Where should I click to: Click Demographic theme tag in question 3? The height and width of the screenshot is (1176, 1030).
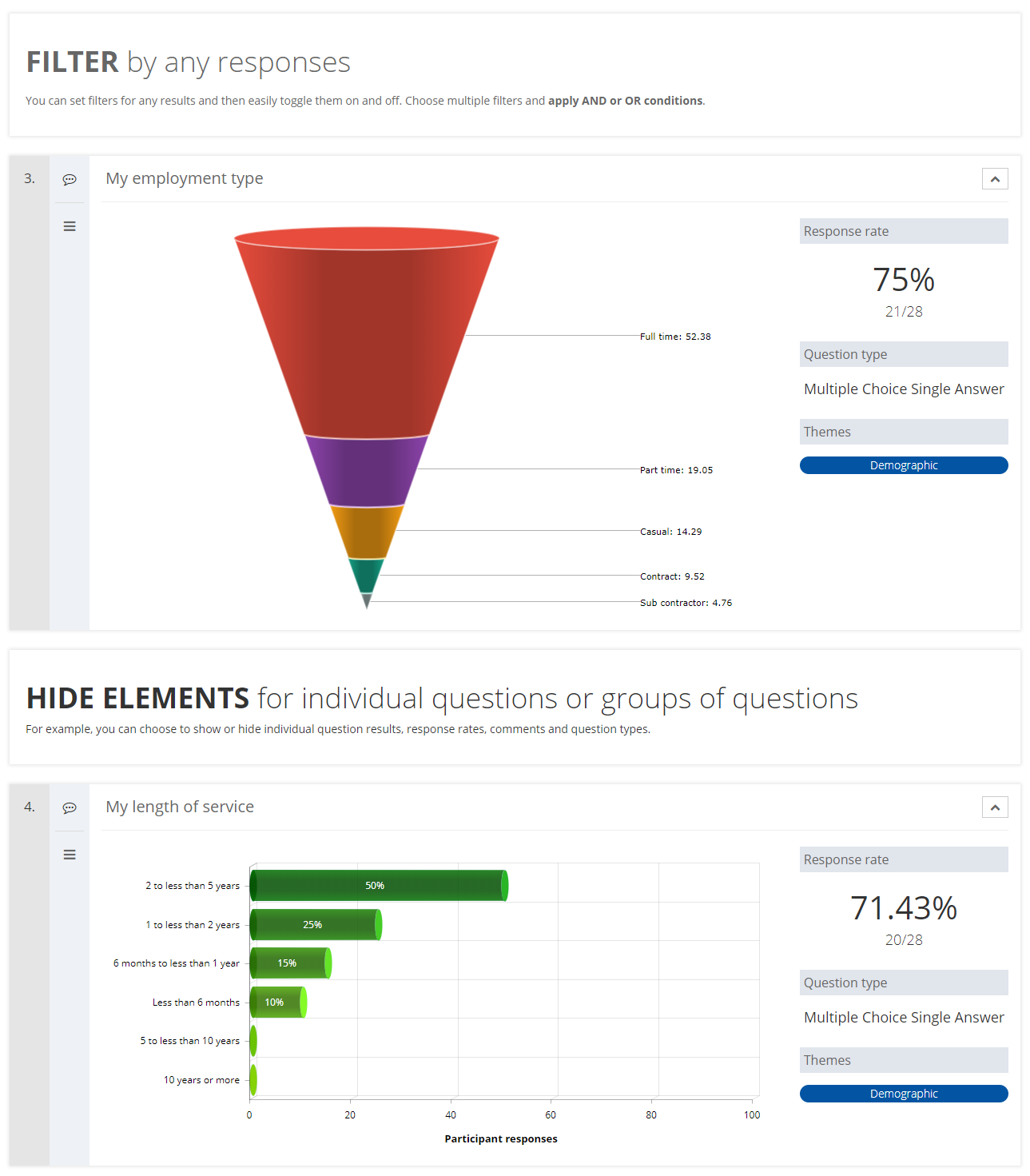(x=904, y=465)
